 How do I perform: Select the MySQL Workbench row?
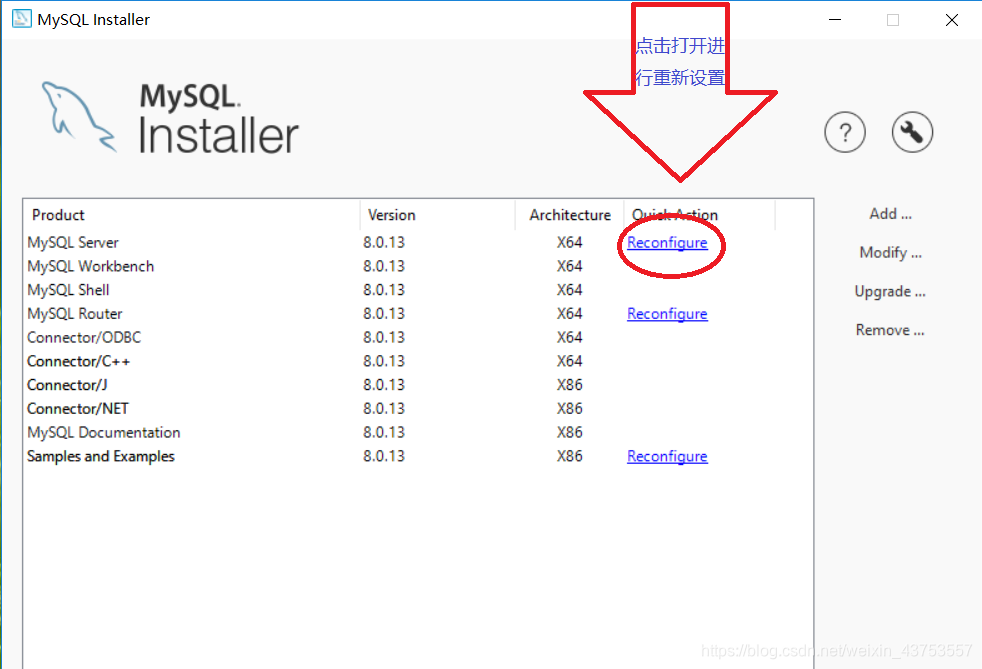click(418, 266)
